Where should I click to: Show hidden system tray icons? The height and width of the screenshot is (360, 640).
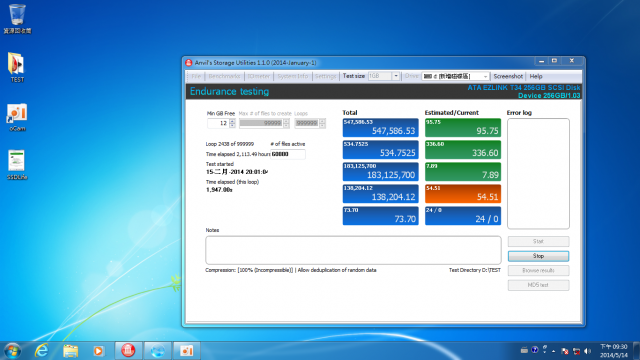pos(553,351)
